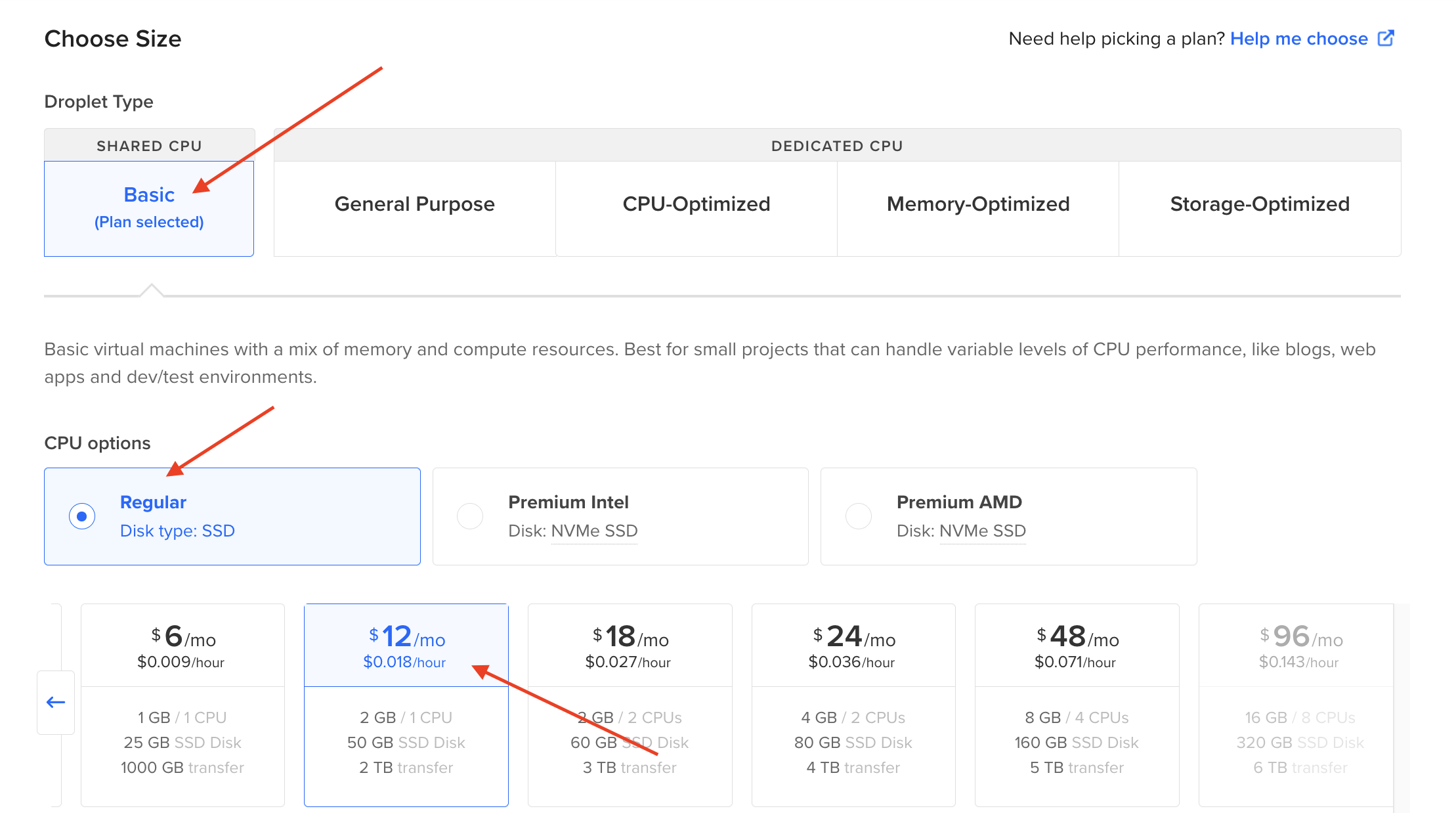This screenshot has width=1456, height=813.
Task: Open the Help me choose link
Action: (1298, 39)
